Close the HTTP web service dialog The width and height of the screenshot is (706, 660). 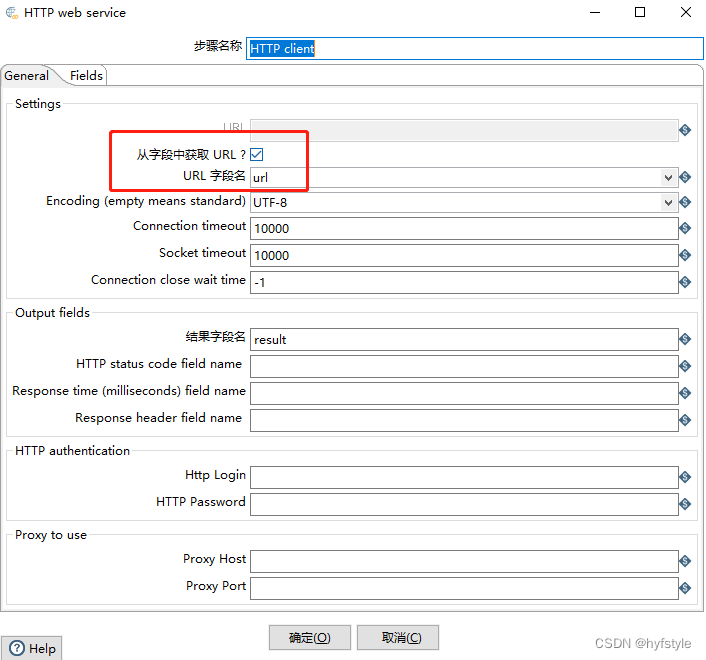pyautogui.click(x=685, y=12)
